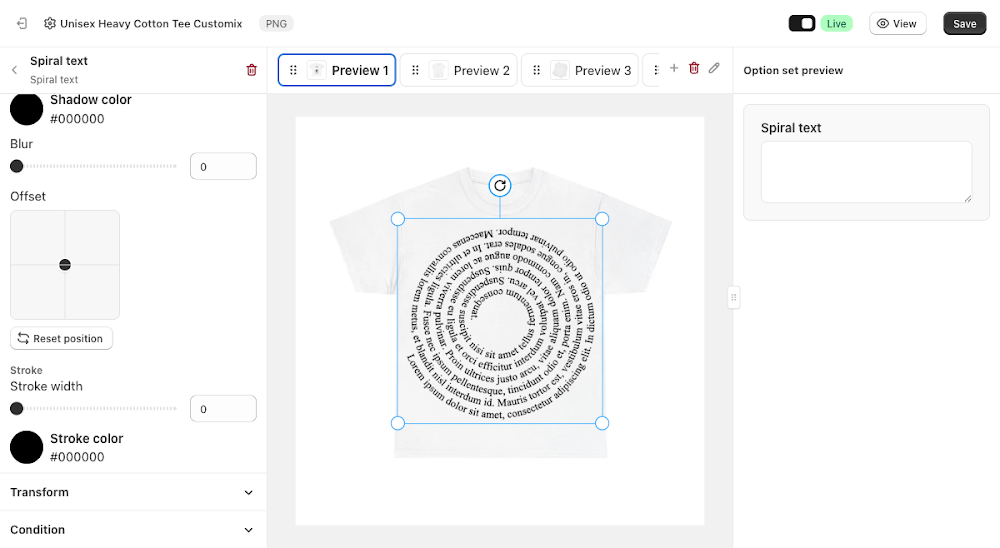The image size is (1000, 548).
Task: Grab the Preview 3 drag handle
Action: click(x=536, y=70)
